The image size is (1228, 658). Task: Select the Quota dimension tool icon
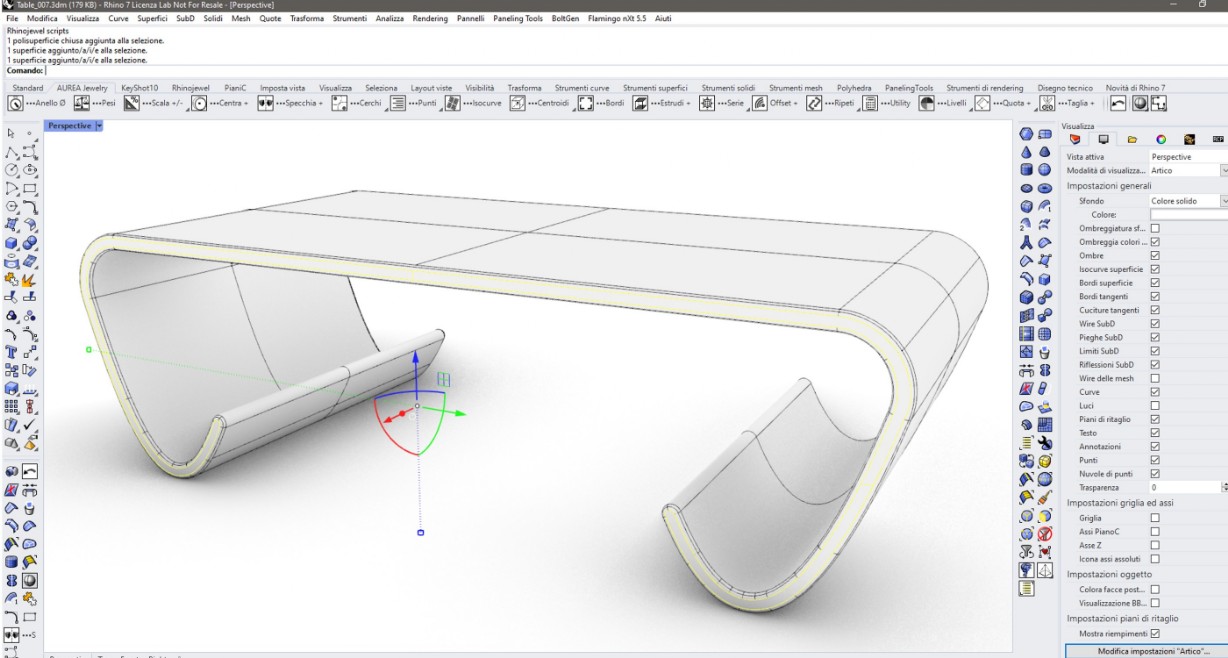point(983,103)
